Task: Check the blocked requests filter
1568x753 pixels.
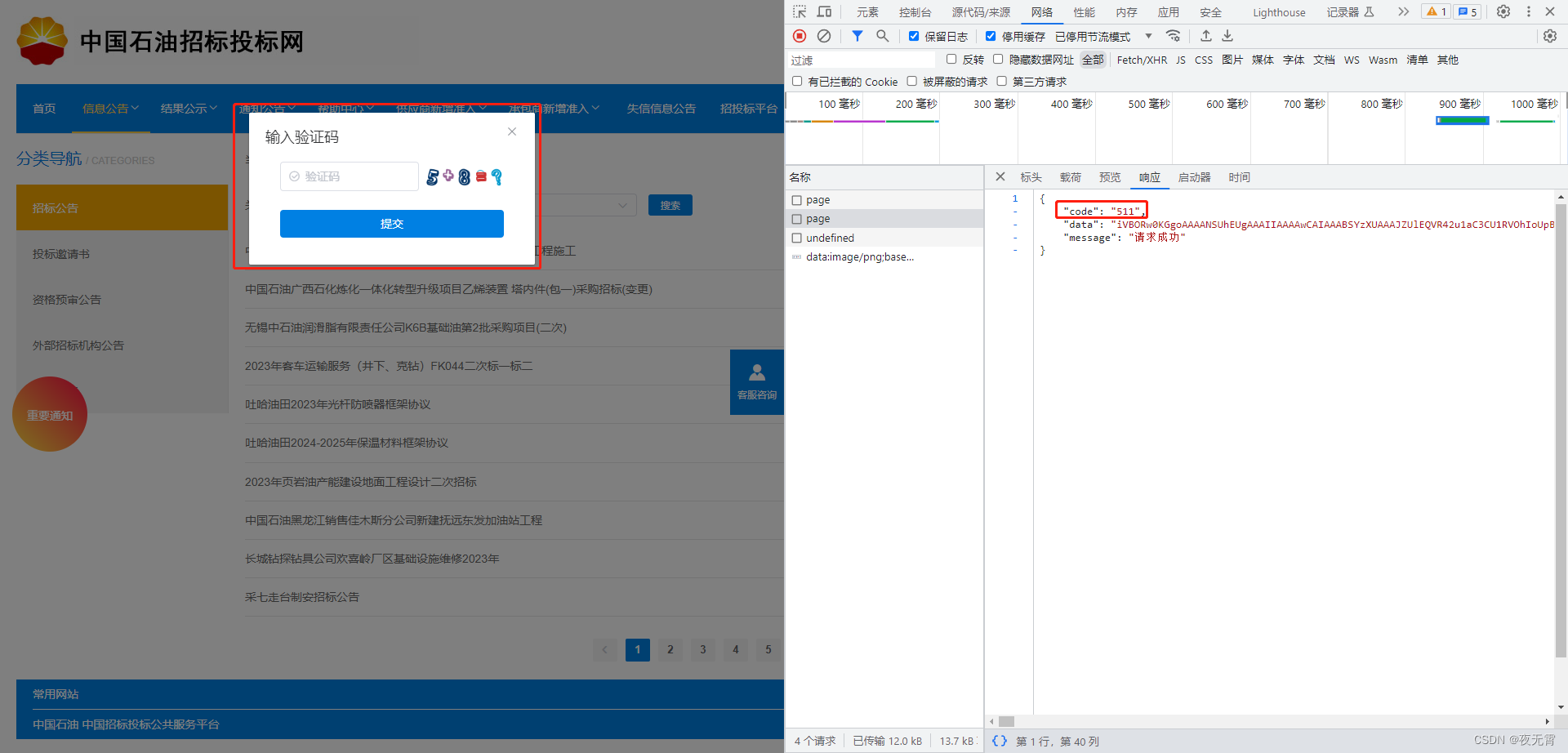Action: pos(912,81)
